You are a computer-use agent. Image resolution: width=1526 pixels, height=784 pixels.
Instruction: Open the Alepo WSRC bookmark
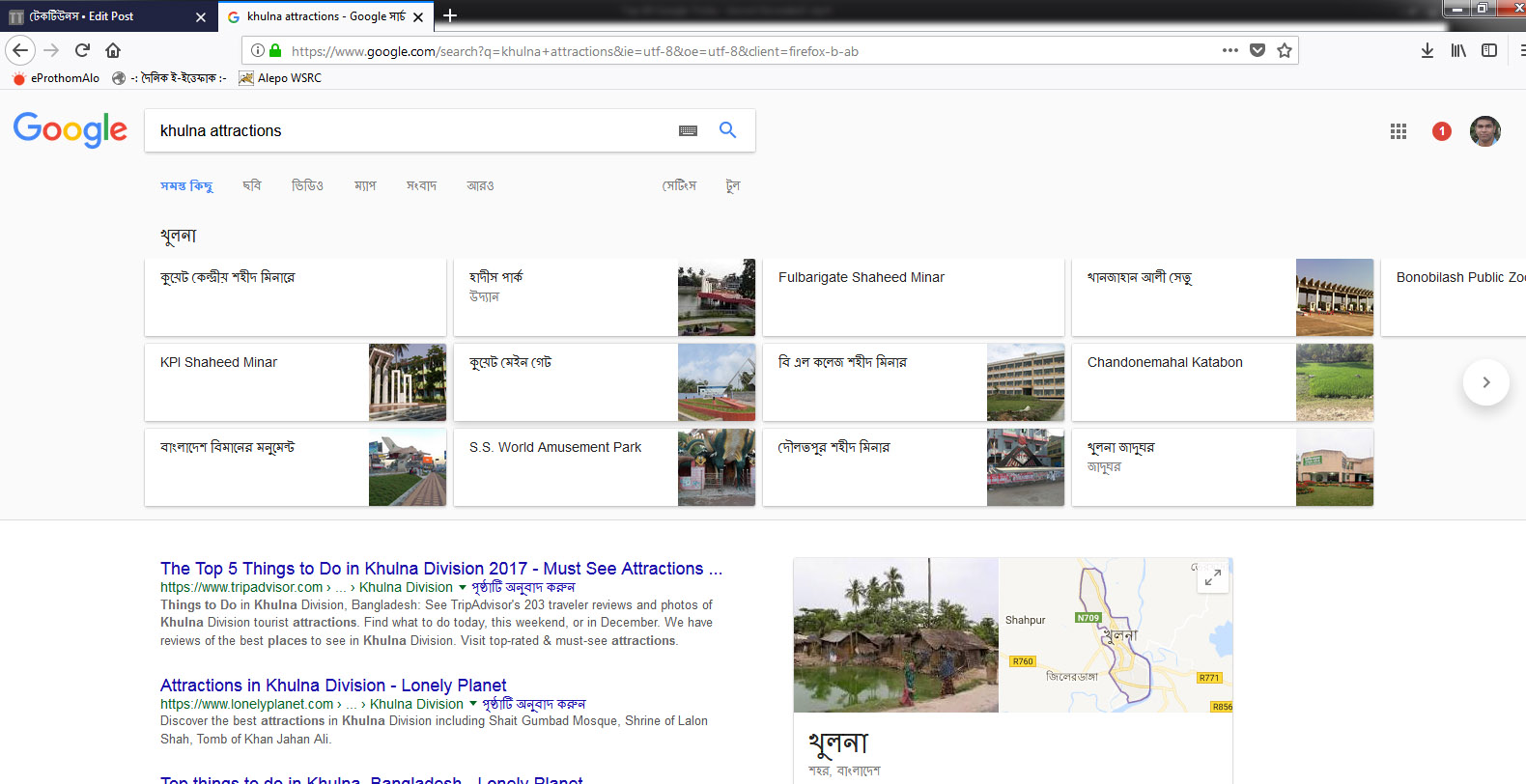tap(280, 78)
